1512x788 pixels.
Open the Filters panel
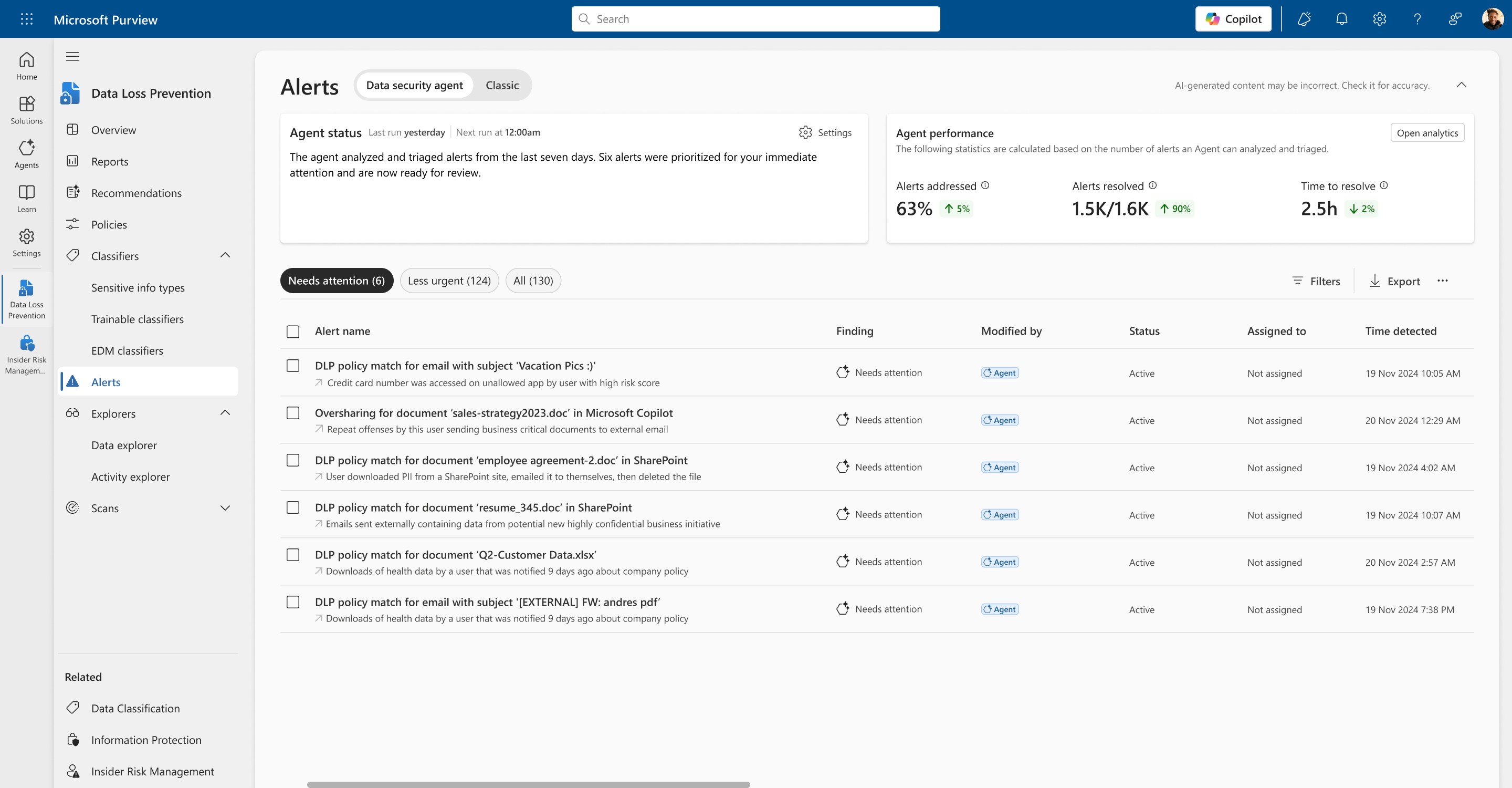pos(1316,281)
